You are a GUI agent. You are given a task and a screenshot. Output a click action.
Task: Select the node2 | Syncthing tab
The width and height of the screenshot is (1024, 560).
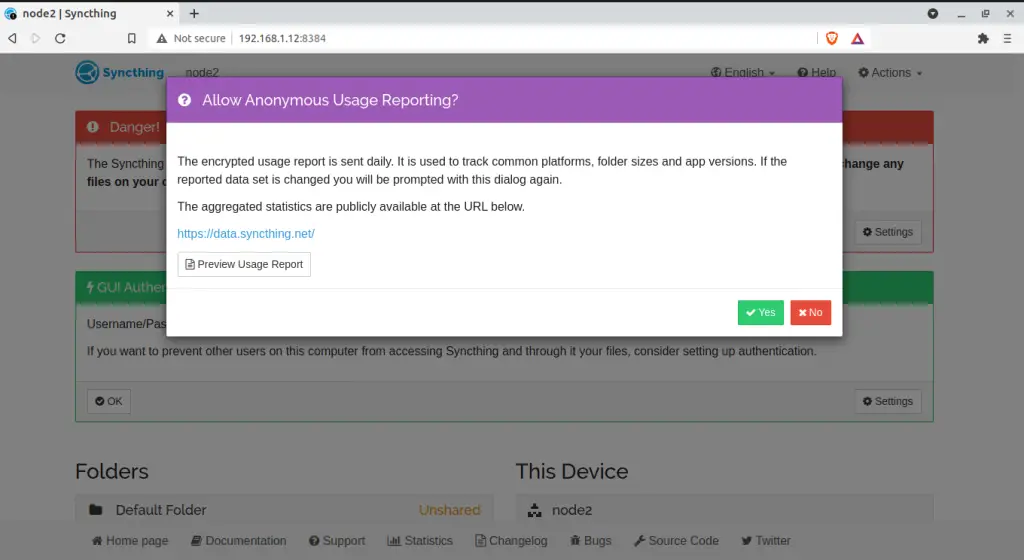pyautogui.click(x=90, y=14)
